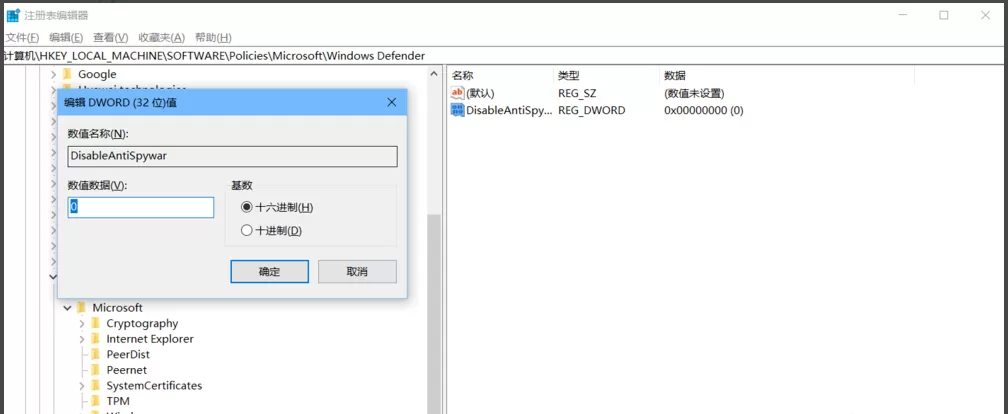Close the 编辑 DWORD dialog
Viewport: 1008px width, 414px height.
[392, 102]
